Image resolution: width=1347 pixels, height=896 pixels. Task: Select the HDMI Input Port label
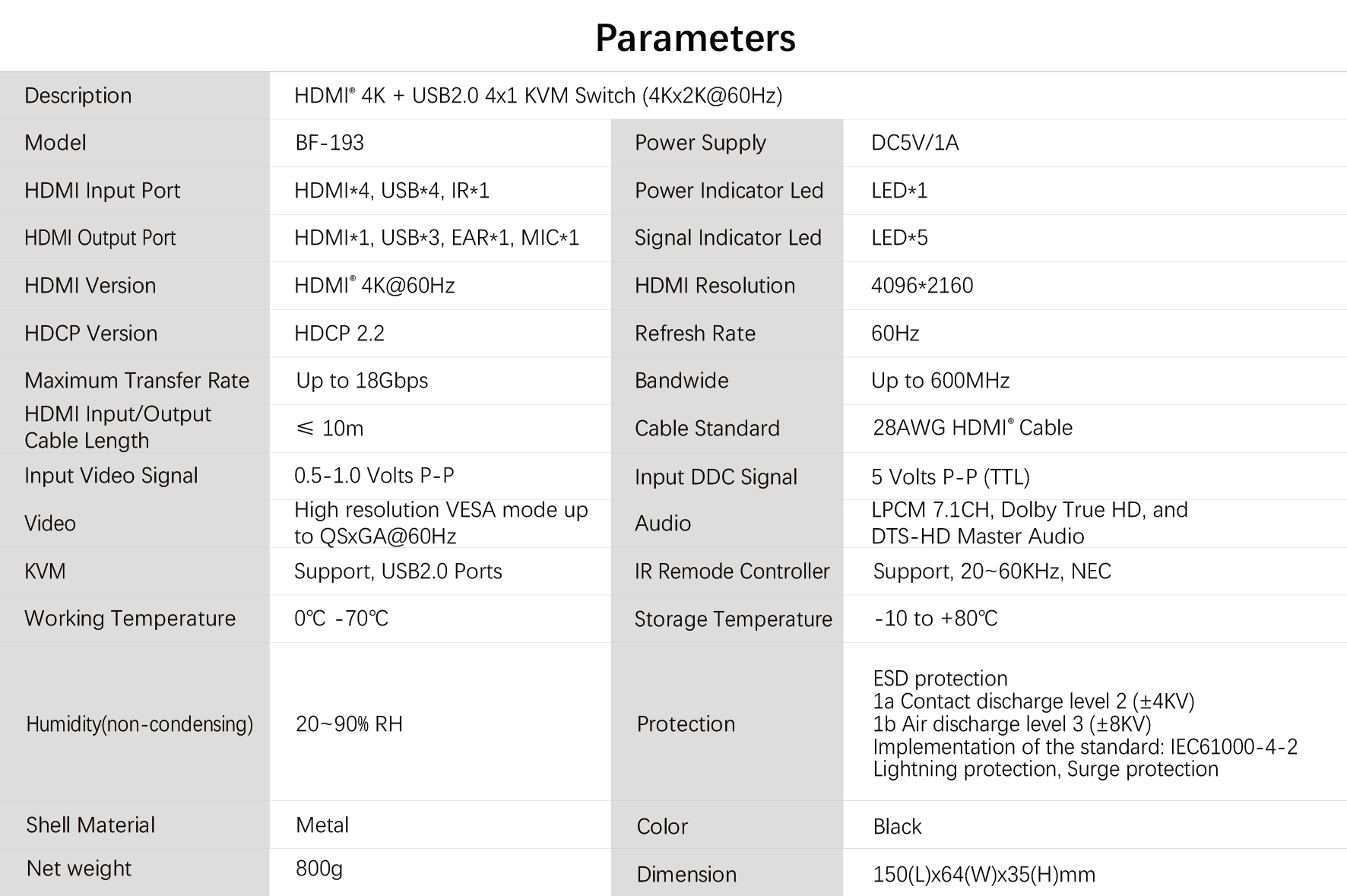[102, 191]
